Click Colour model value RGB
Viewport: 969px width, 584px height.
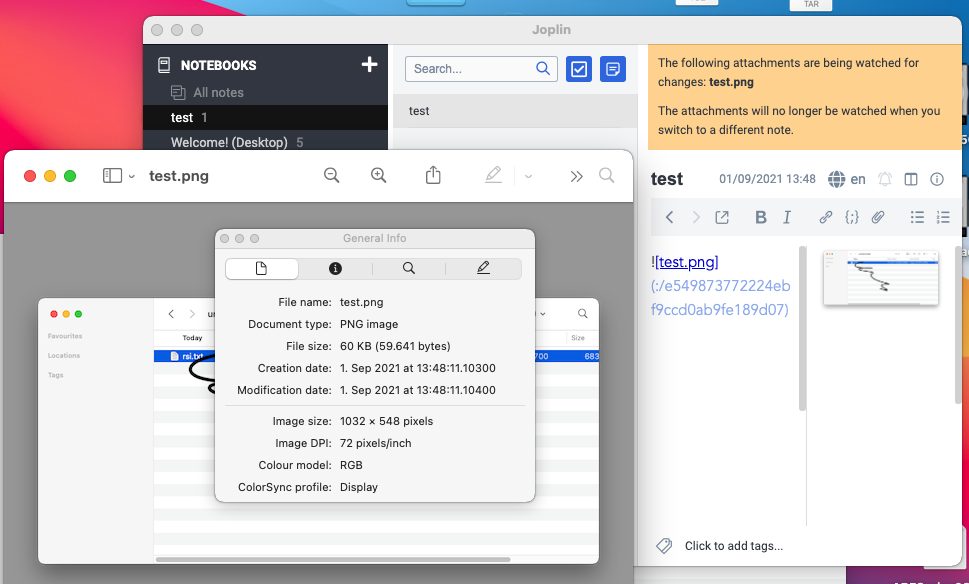[x=351, y=465]
